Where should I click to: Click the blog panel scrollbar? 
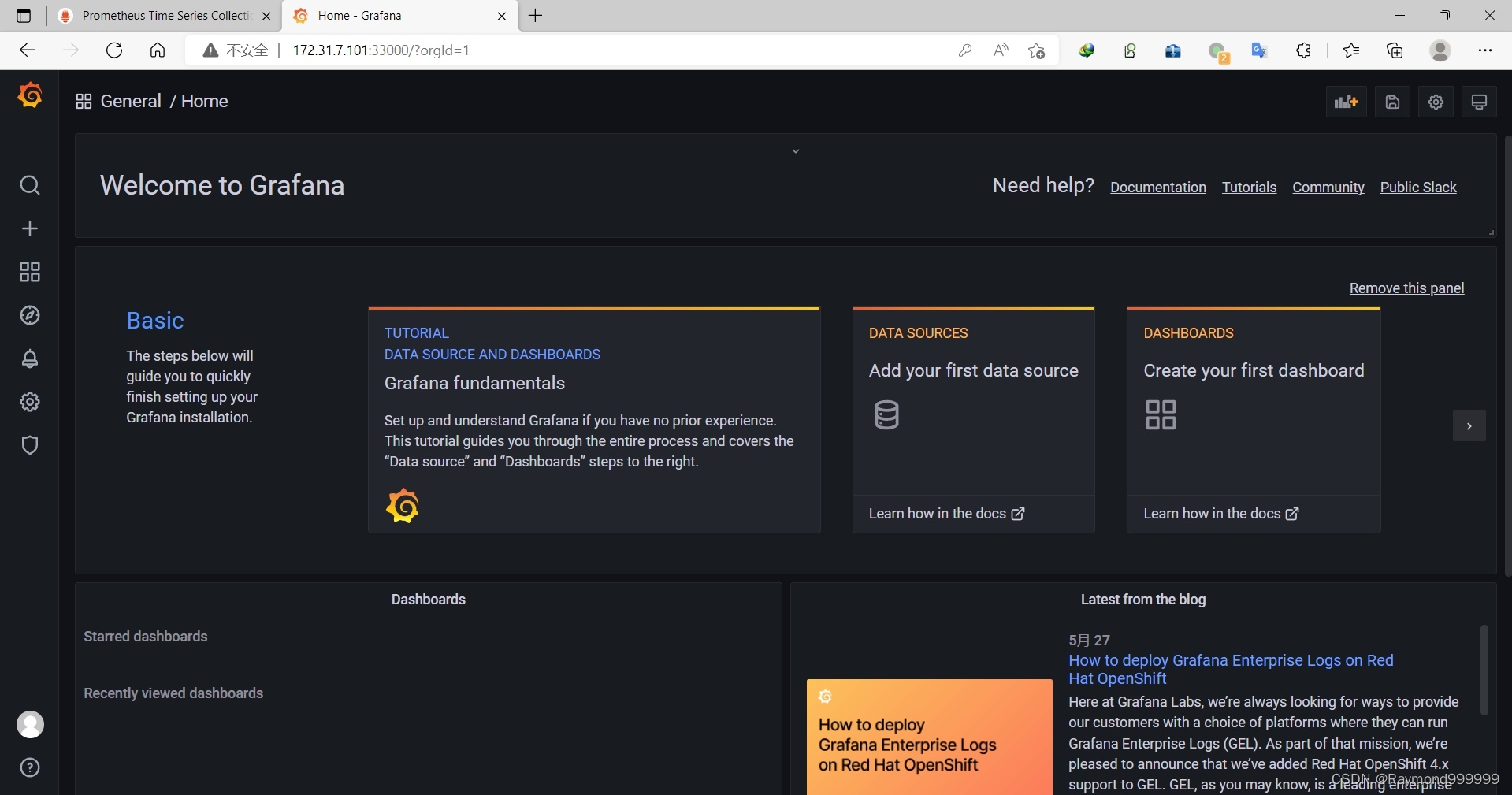coord(1484,670)
